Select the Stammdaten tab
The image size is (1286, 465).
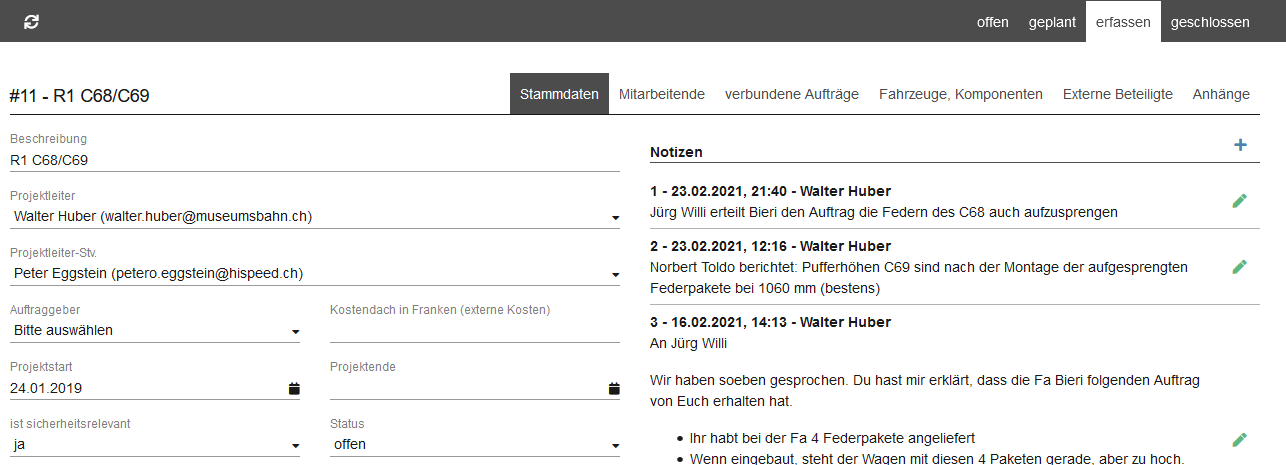tap(559, 94)
